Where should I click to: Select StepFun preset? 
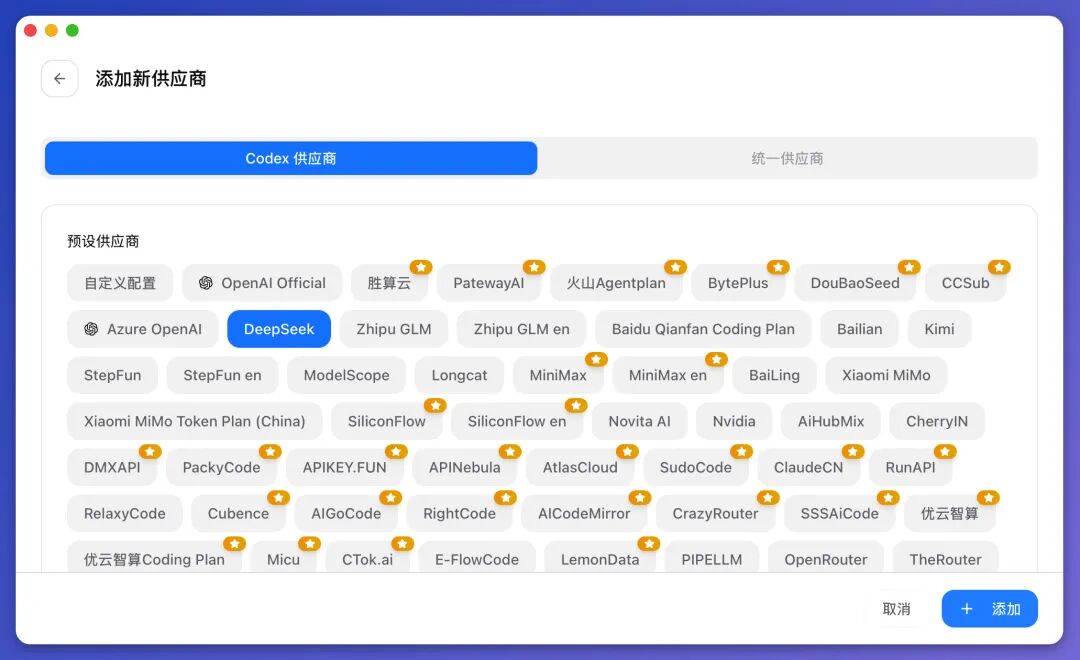[112, 375]
